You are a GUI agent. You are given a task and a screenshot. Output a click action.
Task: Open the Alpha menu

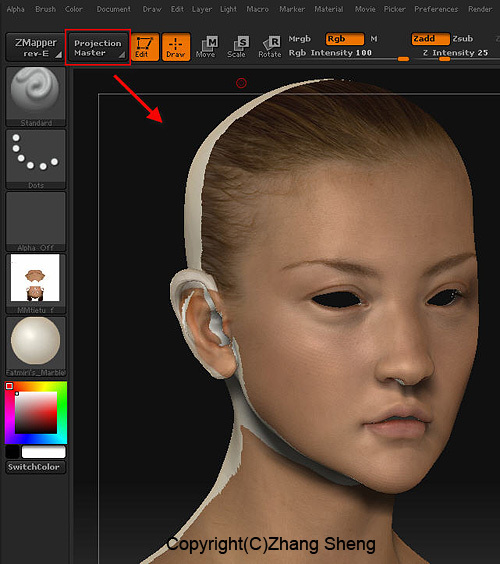(x=15, y=9)
